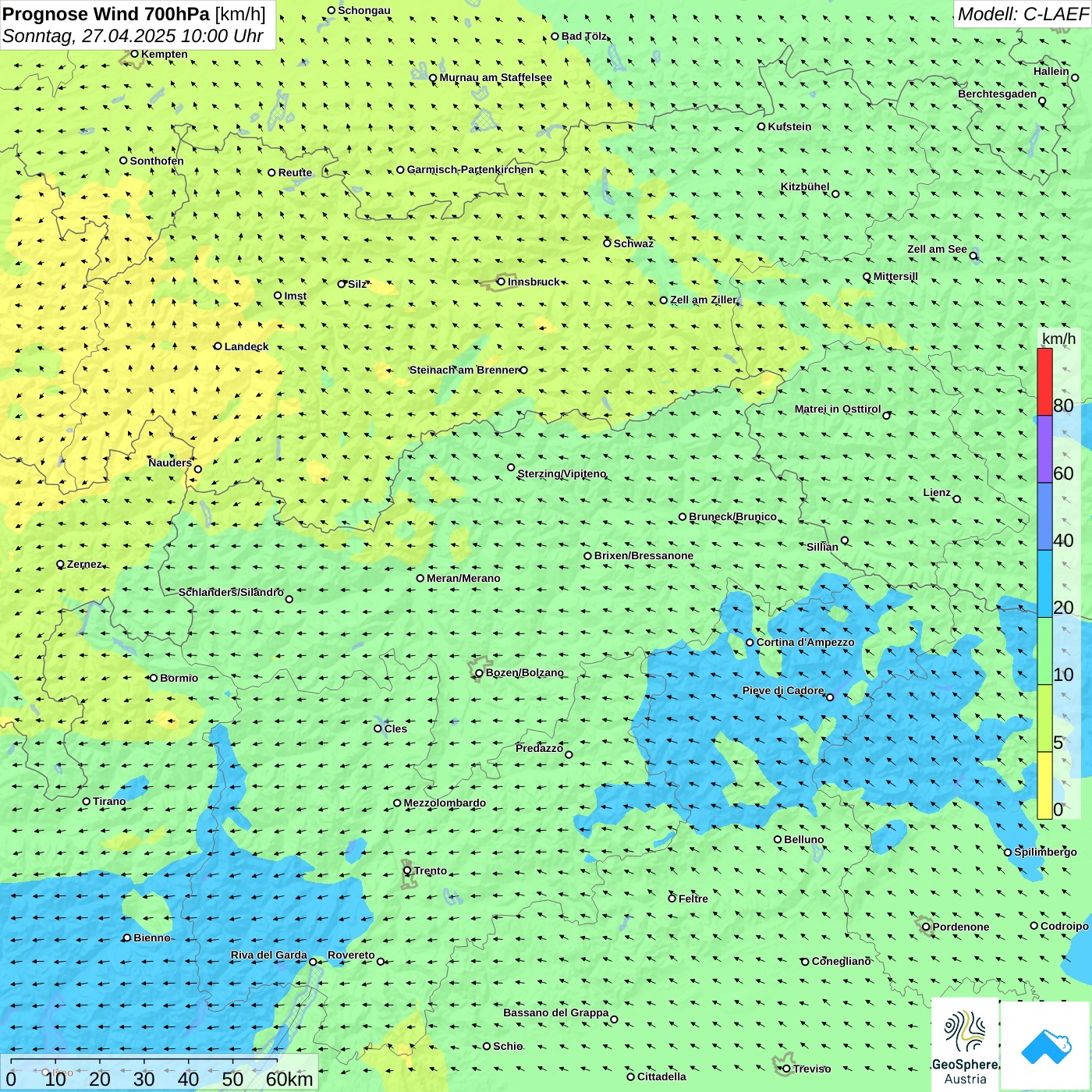Select the Kufstein location marker circle
Viewport: 1092px width, 1092px height.
point(761,126)
